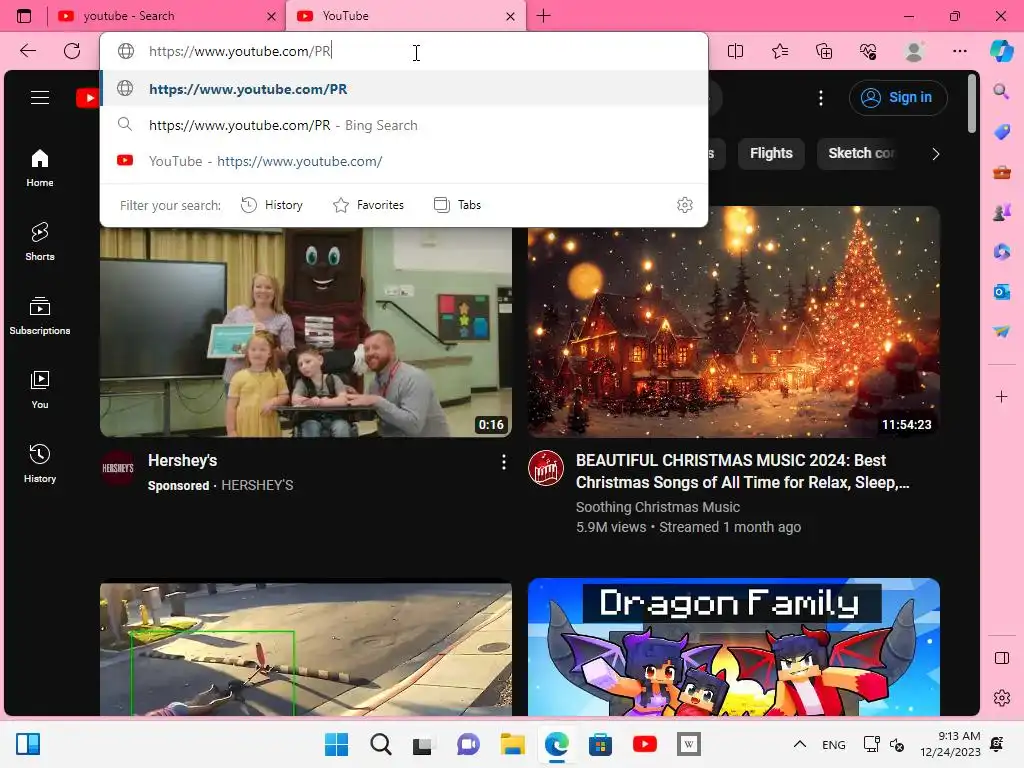Open Tab actions menu icon
1024x768 pixels.
point(24,16)
